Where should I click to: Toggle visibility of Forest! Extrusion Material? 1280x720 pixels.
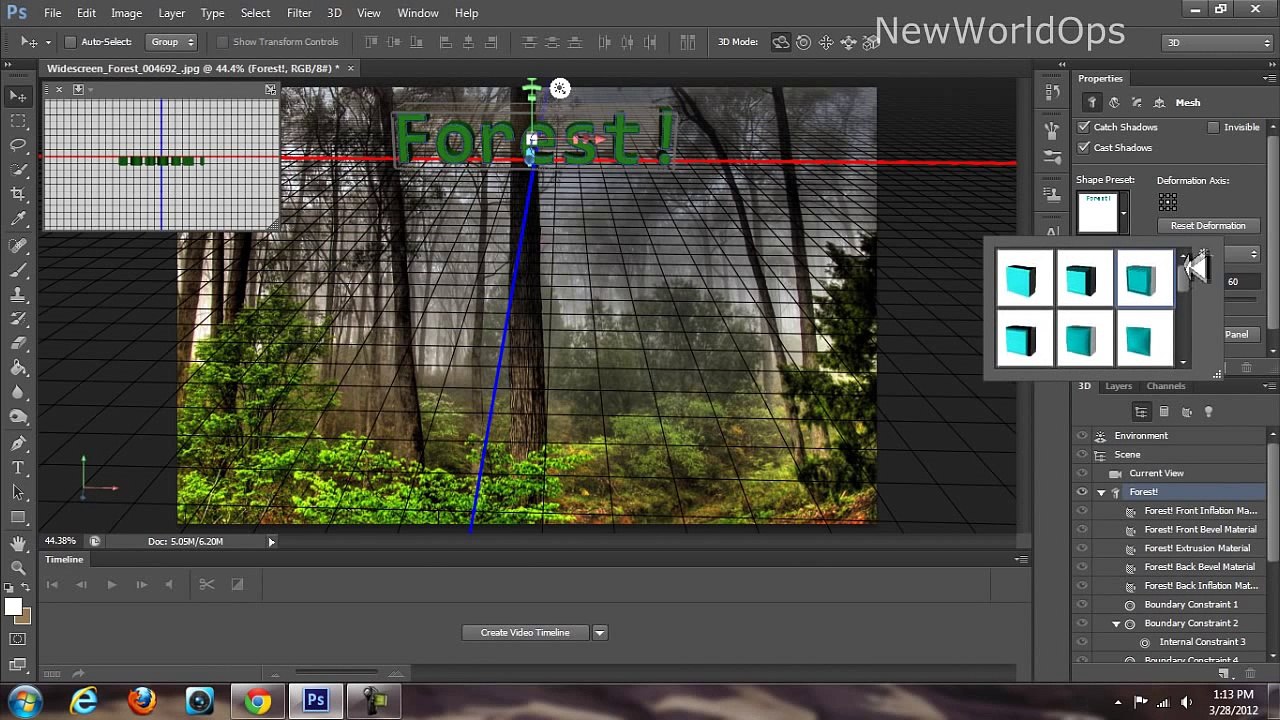pos(1082,548)
